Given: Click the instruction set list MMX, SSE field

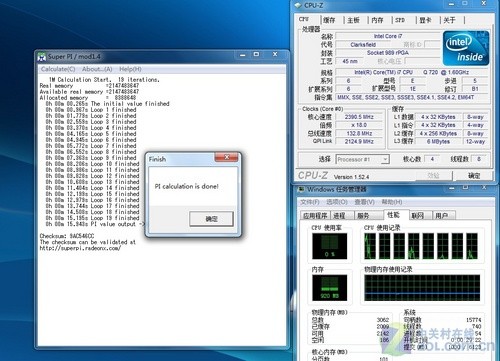Looking at the screenshot, I should click(x=412, y=97).
